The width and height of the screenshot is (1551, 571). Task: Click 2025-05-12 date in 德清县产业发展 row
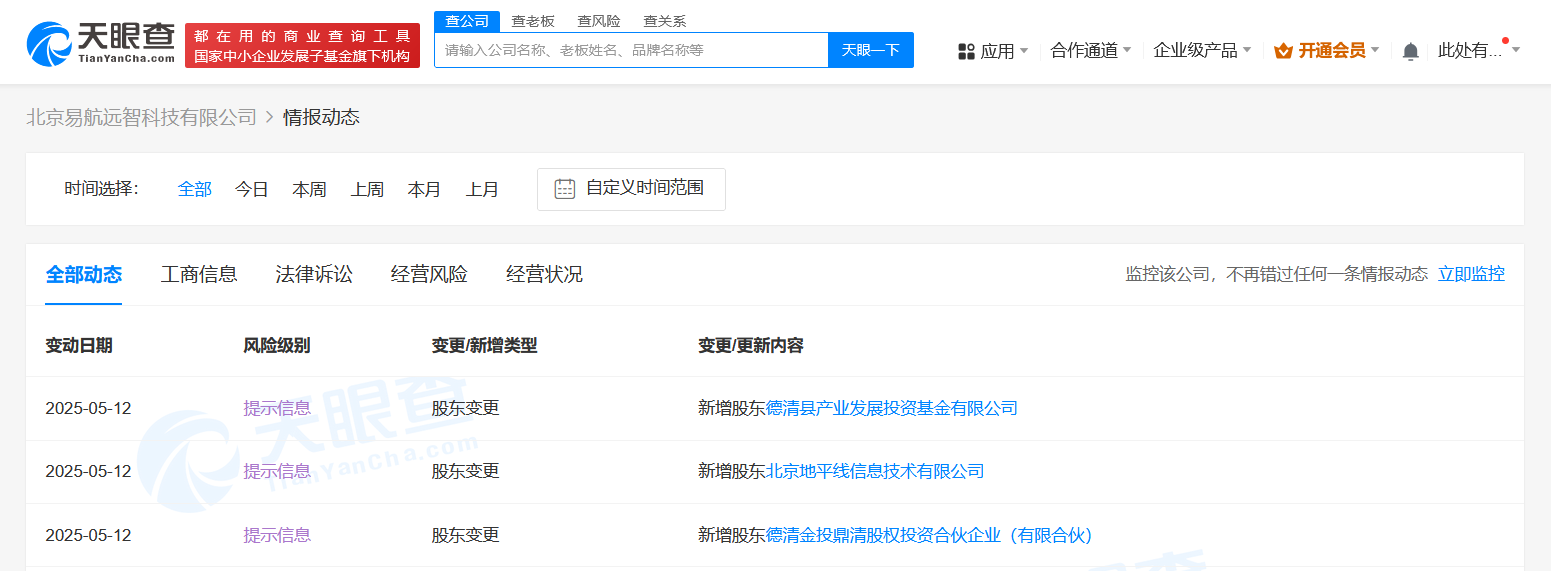click(88, 408)
